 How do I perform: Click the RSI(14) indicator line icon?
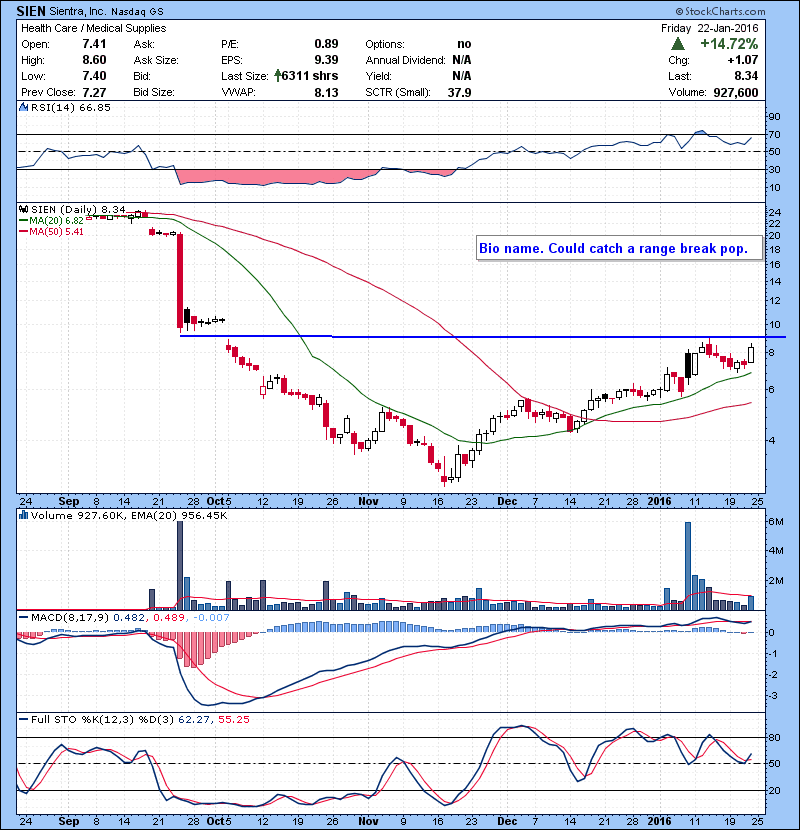click(x=23, y=107)
